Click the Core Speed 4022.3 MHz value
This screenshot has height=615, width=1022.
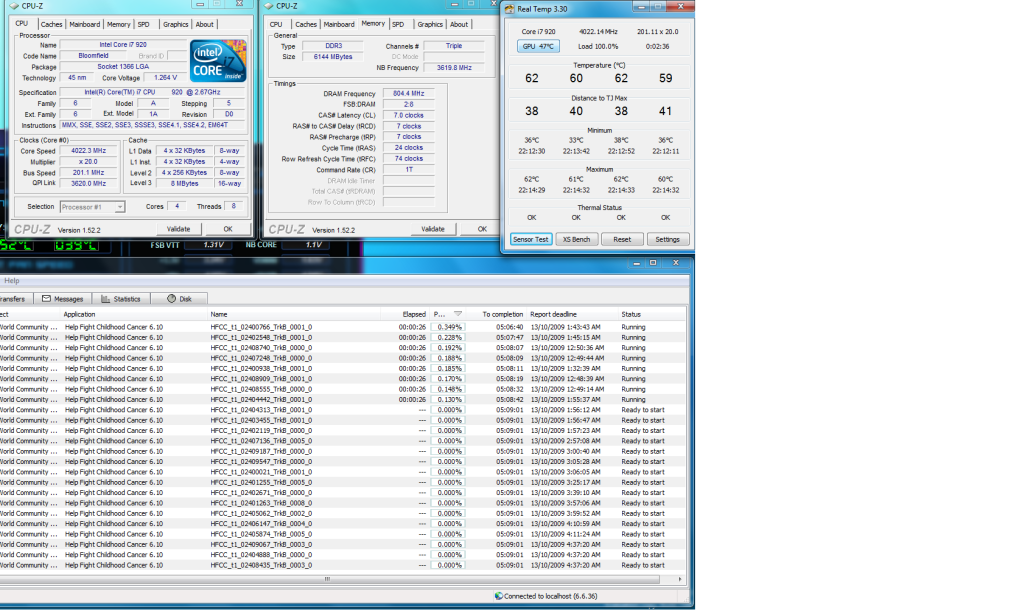pos(89,150)
